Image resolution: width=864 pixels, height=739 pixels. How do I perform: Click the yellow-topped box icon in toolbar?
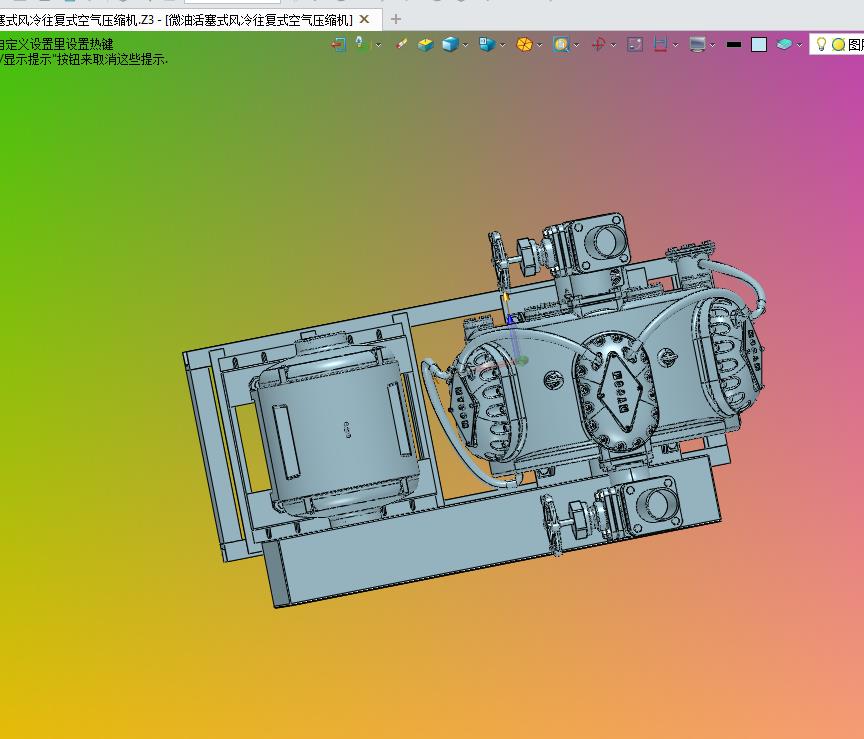425,44
